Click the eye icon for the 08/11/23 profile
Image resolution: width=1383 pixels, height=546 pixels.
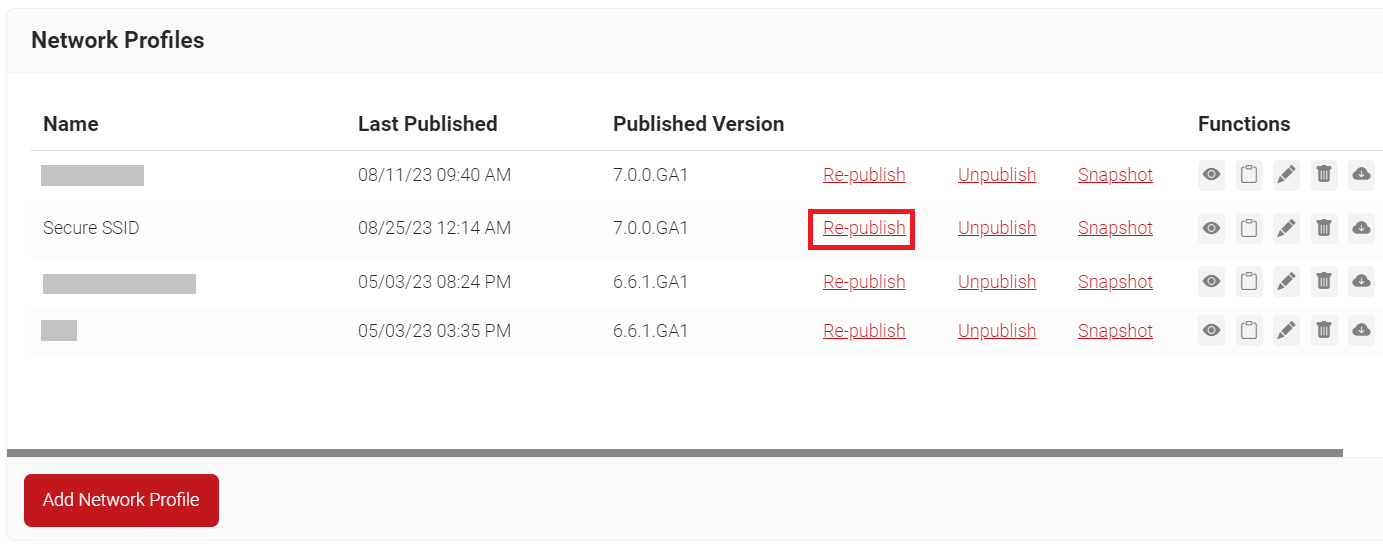[x=1211, y=175]
